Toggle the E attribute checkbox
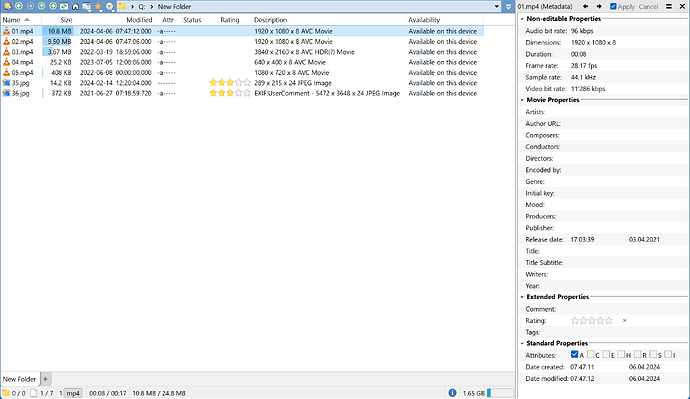This screenshot has width=690, height=399. pyautogui.click(x=606, y=354)
